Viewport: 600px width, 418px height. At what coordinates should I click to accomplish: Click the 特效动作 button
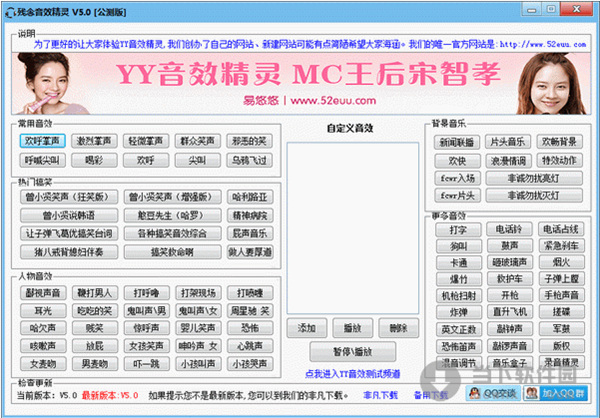[559, 160]
